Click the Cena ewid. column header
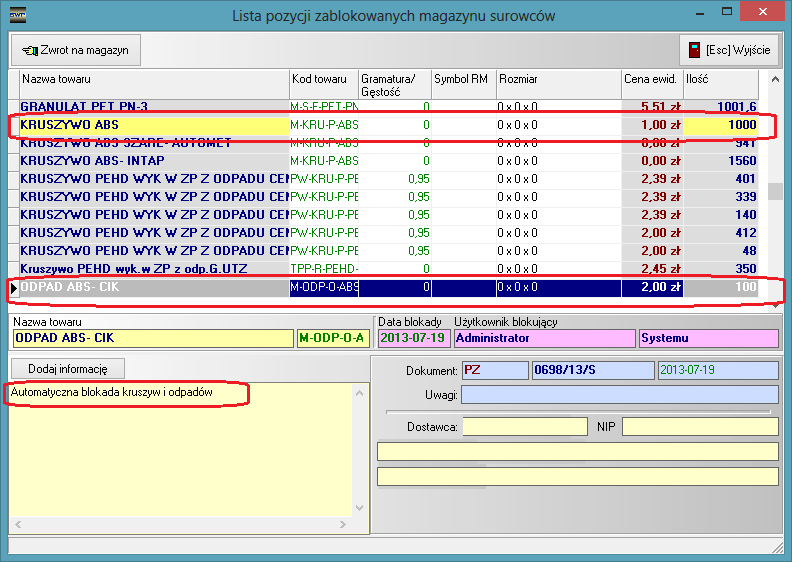This screenshot has height=562, width=792. (x=651, y=79)
